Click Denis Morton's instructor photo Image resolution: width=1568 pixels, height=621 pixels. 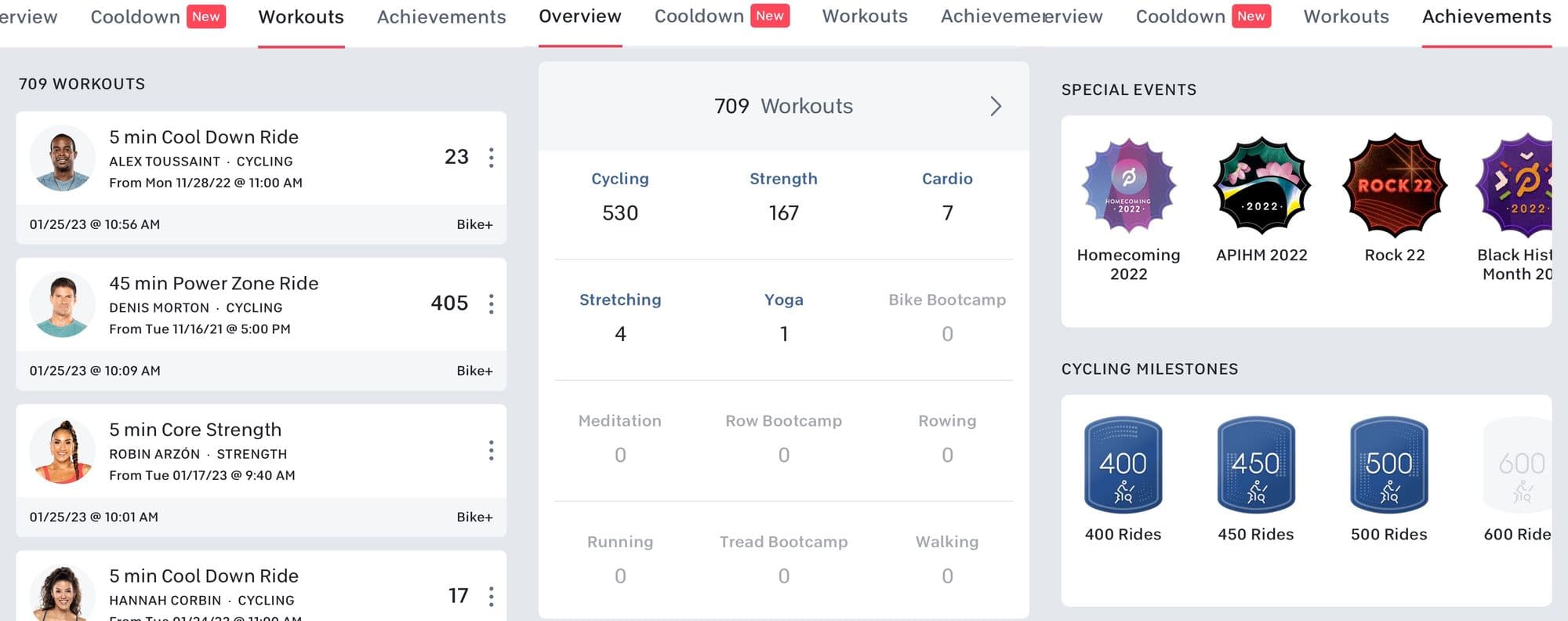[x=63, y=304]
